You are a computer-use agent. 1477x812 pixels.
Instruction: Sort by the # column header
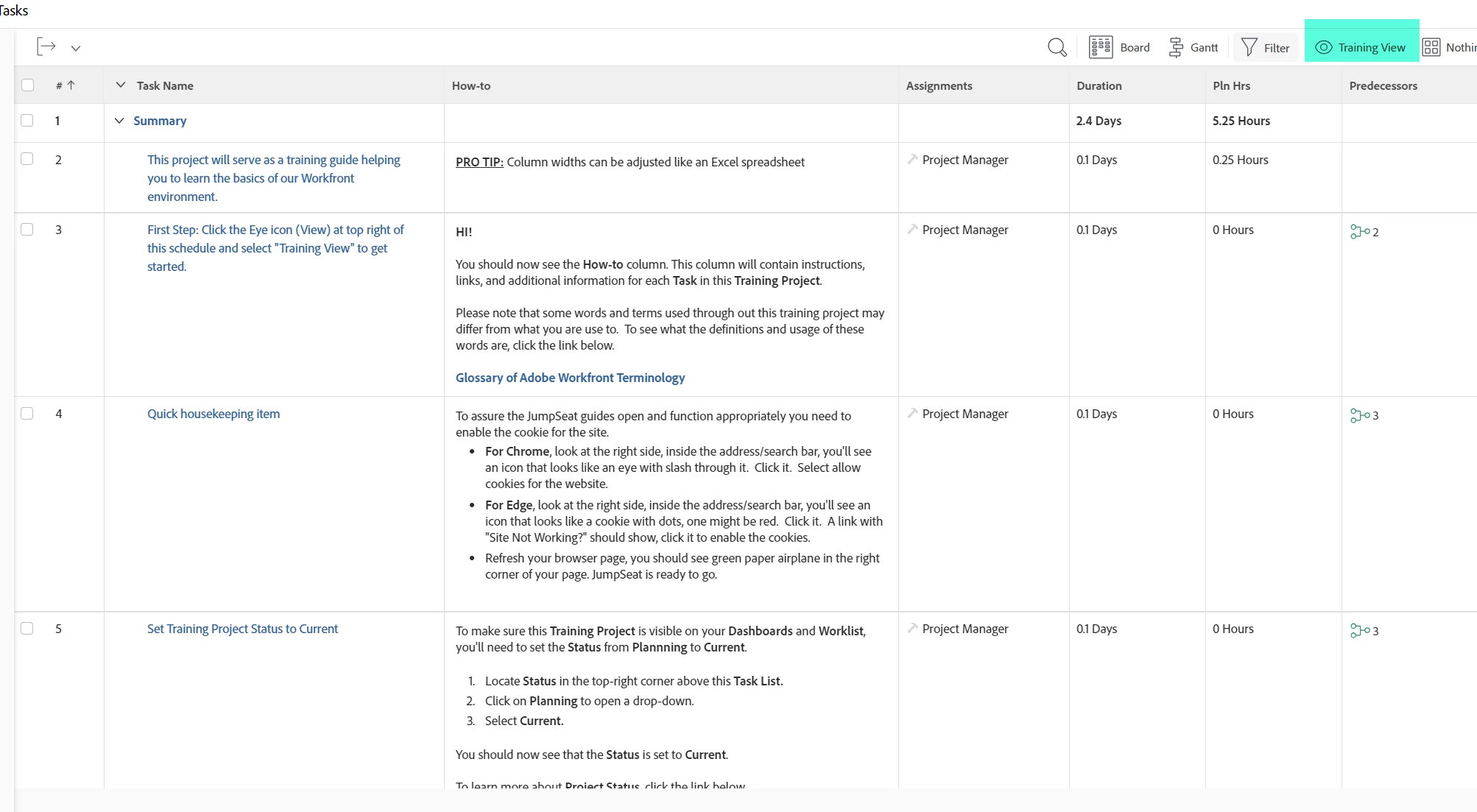pyautogui.click(x=65, y=85)
